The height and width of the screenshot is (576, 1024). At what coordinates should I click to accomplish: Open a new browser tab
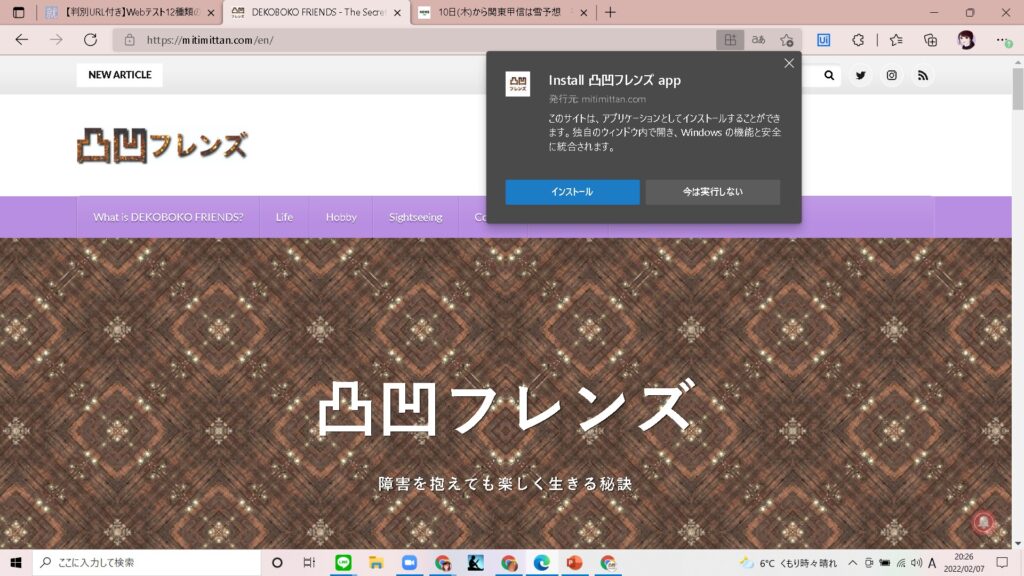(x=610, y=12)
